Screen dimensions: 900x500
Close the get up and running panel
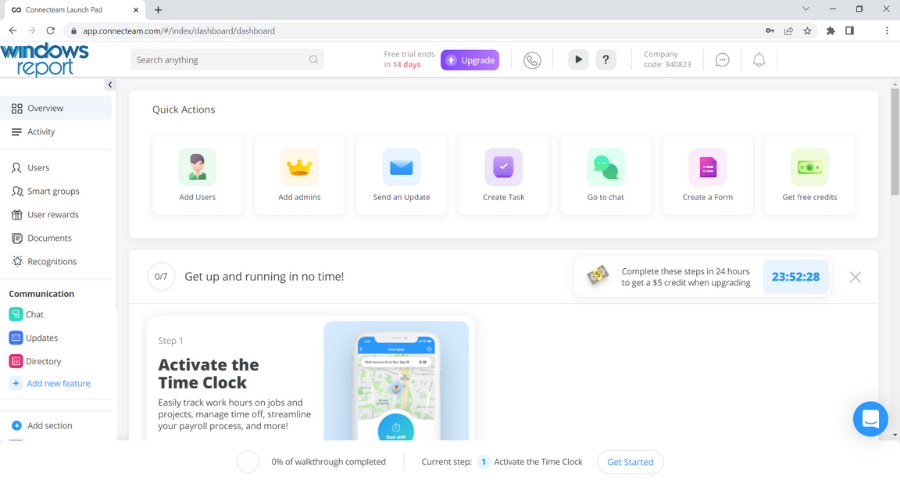point(855,277)
